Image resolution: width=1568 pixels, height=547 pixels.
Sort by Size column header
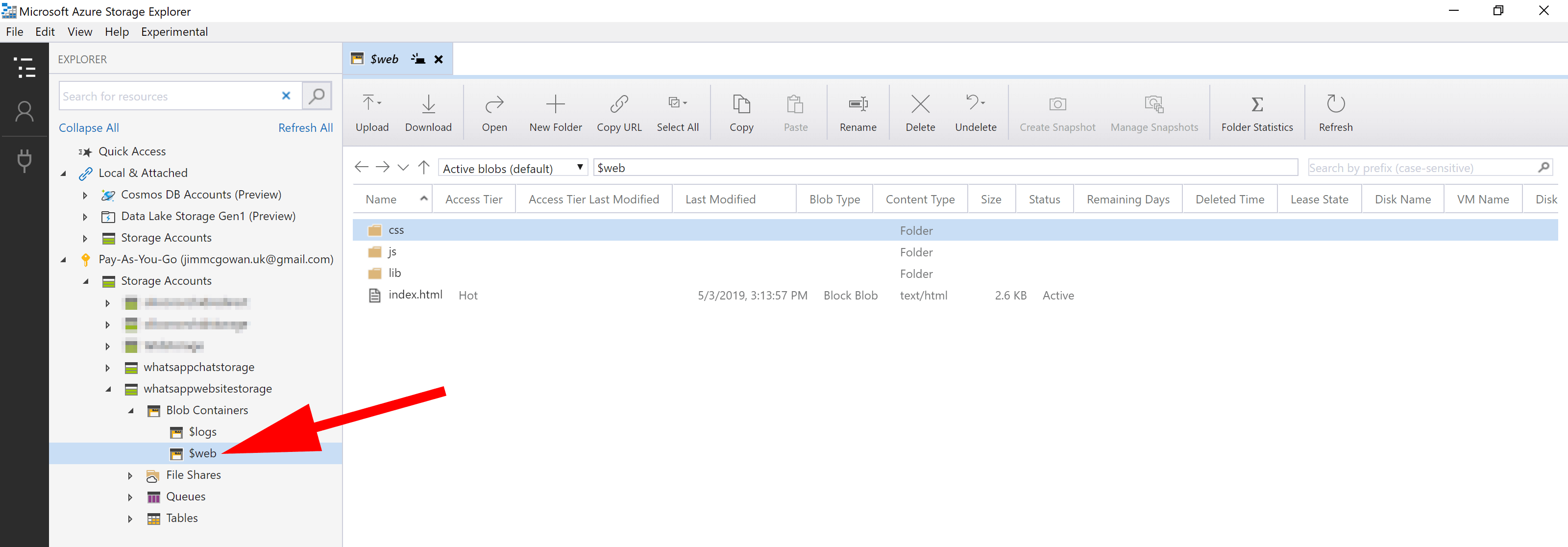(991, 199)
